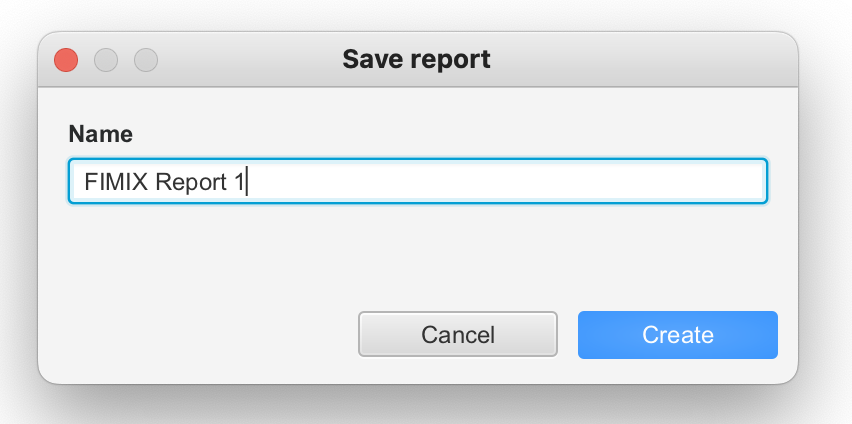Click blank area inside the Name field
This screenshot has width=852, height=424.
tap(500, 182)
